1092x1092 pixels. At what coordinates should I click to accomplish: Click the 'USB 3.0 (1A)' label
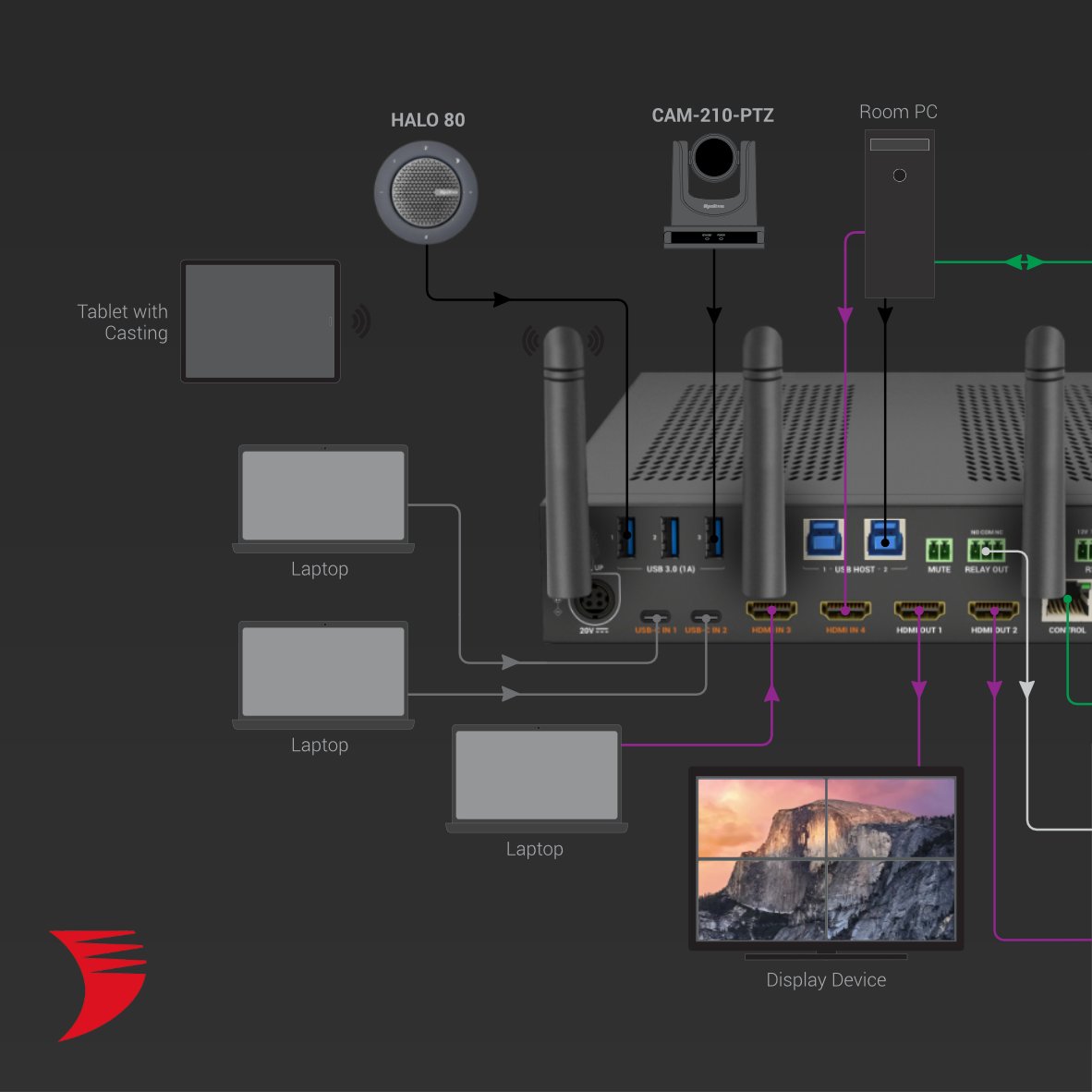pos(671,569)
